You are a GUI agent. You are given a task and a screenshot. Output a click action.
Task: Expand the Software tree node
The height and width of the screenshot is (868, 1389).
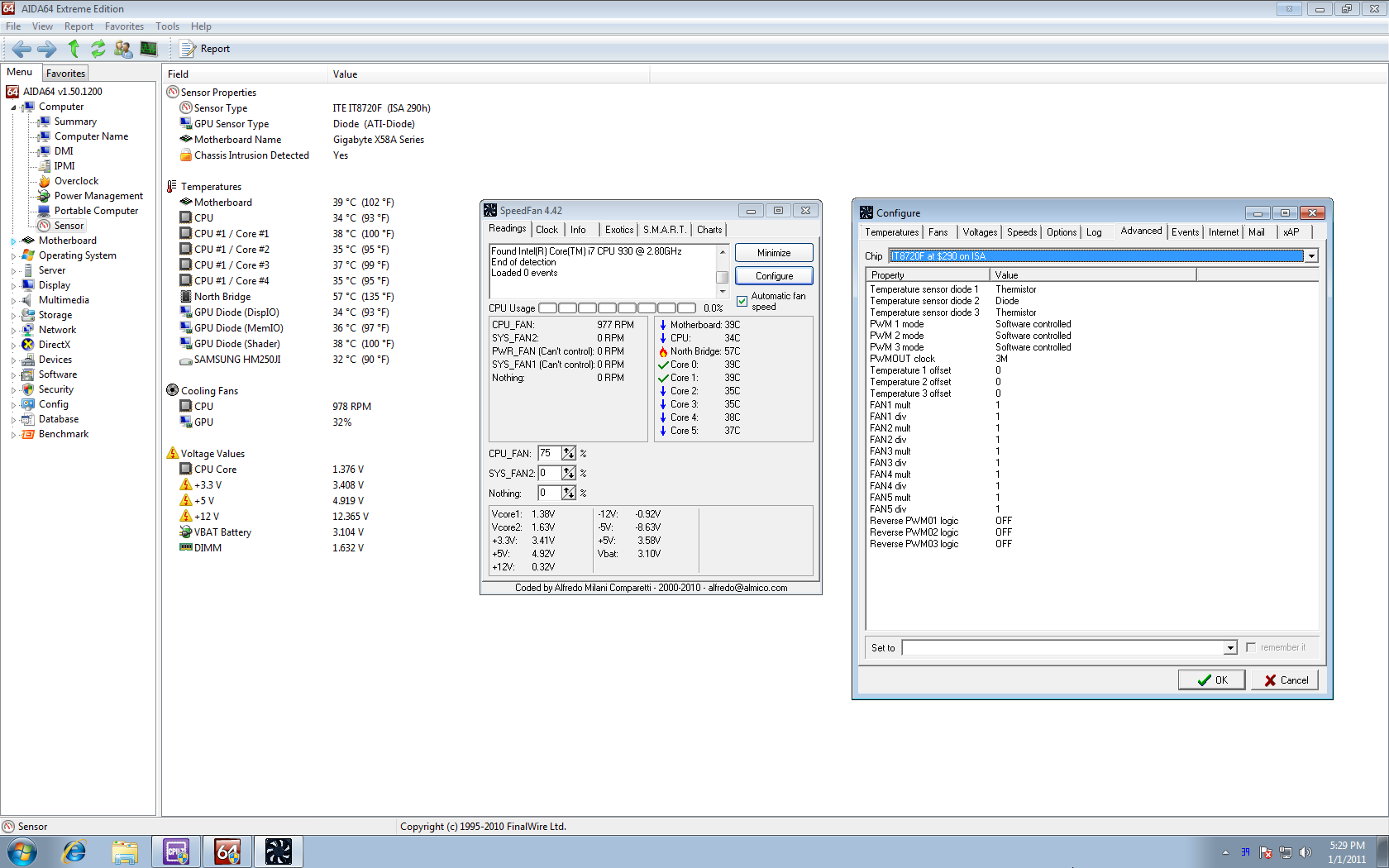(13, 375)
